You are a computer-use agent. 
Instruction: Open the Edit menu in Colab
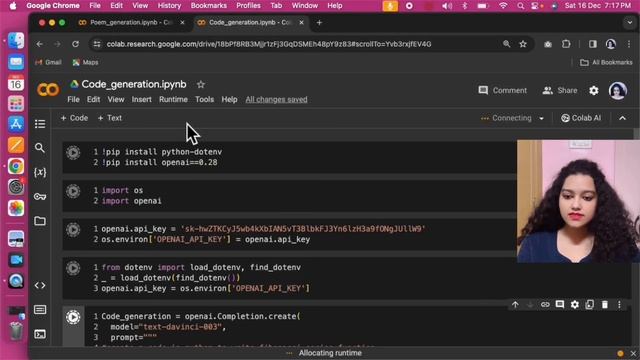(x=93, y=100)
